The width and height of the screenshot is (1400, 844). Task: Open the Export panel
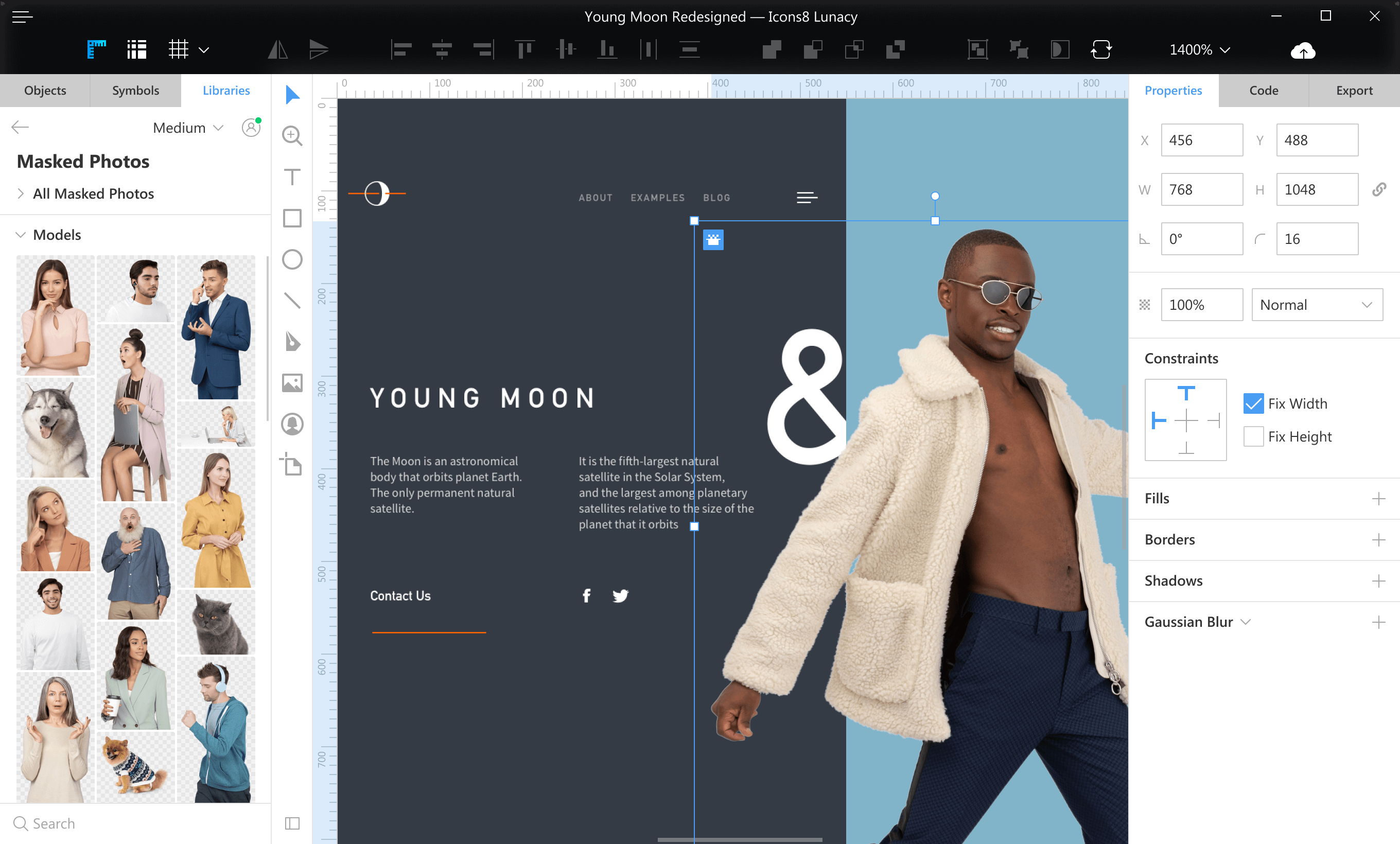coord(1355,90)
